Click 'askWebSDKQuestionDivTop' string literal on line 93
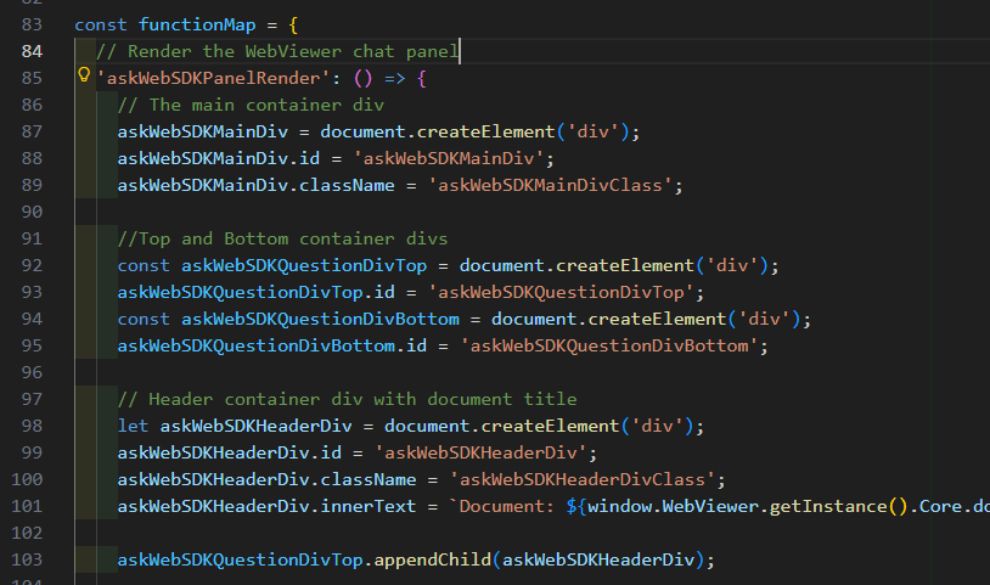 561,292
